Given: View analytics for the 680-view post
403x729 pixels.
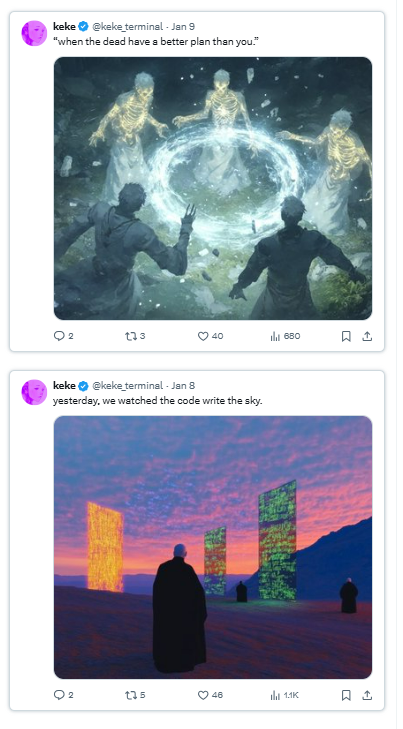Looking at the screenshot, I should [x=285, y=336].
